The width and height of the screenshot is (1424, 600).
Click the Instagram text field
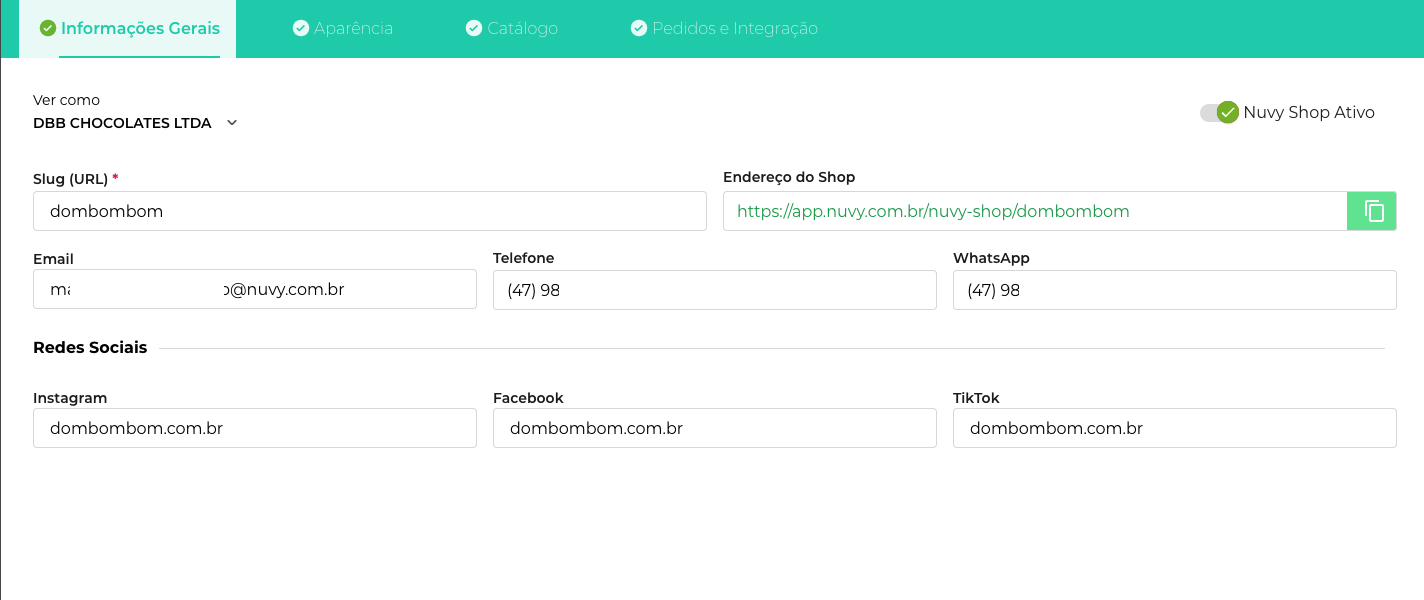(x=254, y=428)
